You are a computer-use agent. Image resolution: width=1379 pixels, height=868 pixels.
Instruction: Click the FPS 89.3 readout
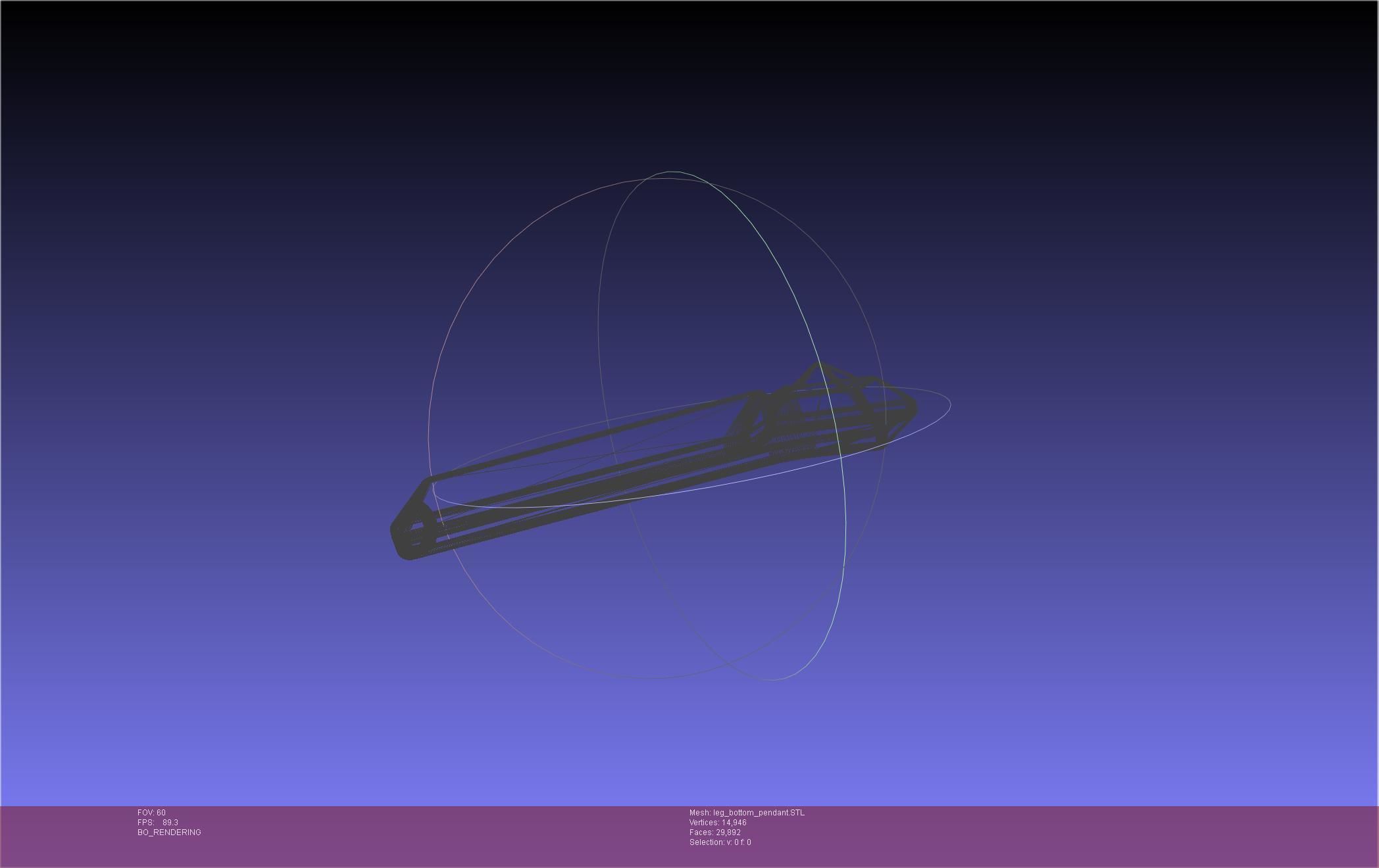tap(158, 823)
